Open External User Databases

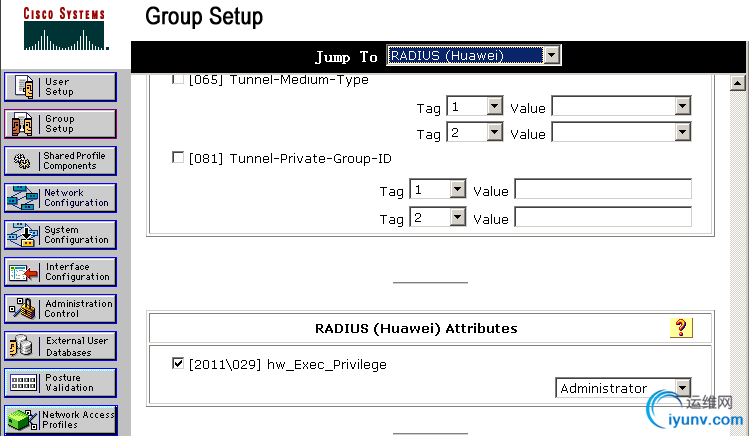pos(60,346)
